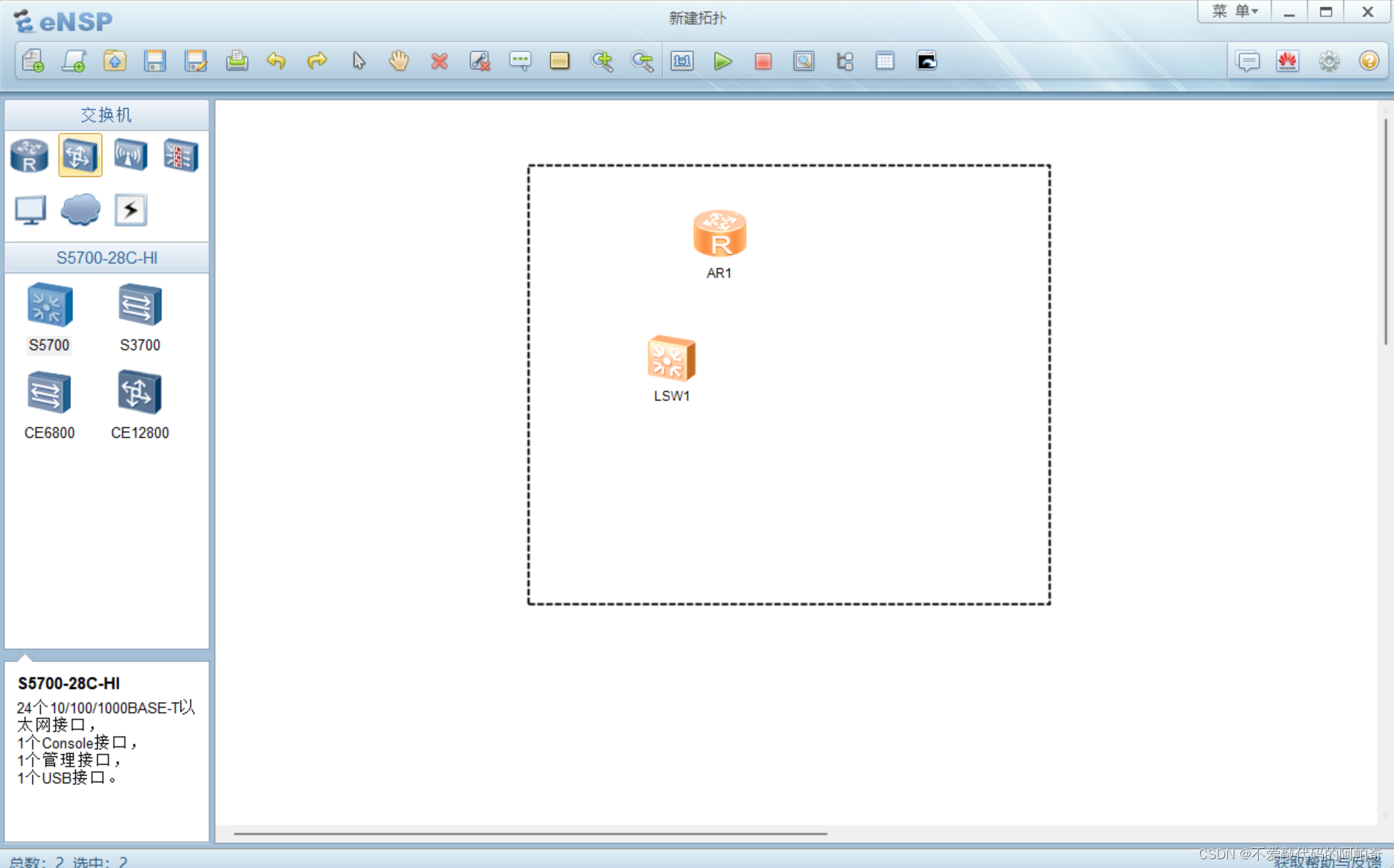Click the S5700-28C-HI model header
This screenshot has height=868, width=1394.
107,257
